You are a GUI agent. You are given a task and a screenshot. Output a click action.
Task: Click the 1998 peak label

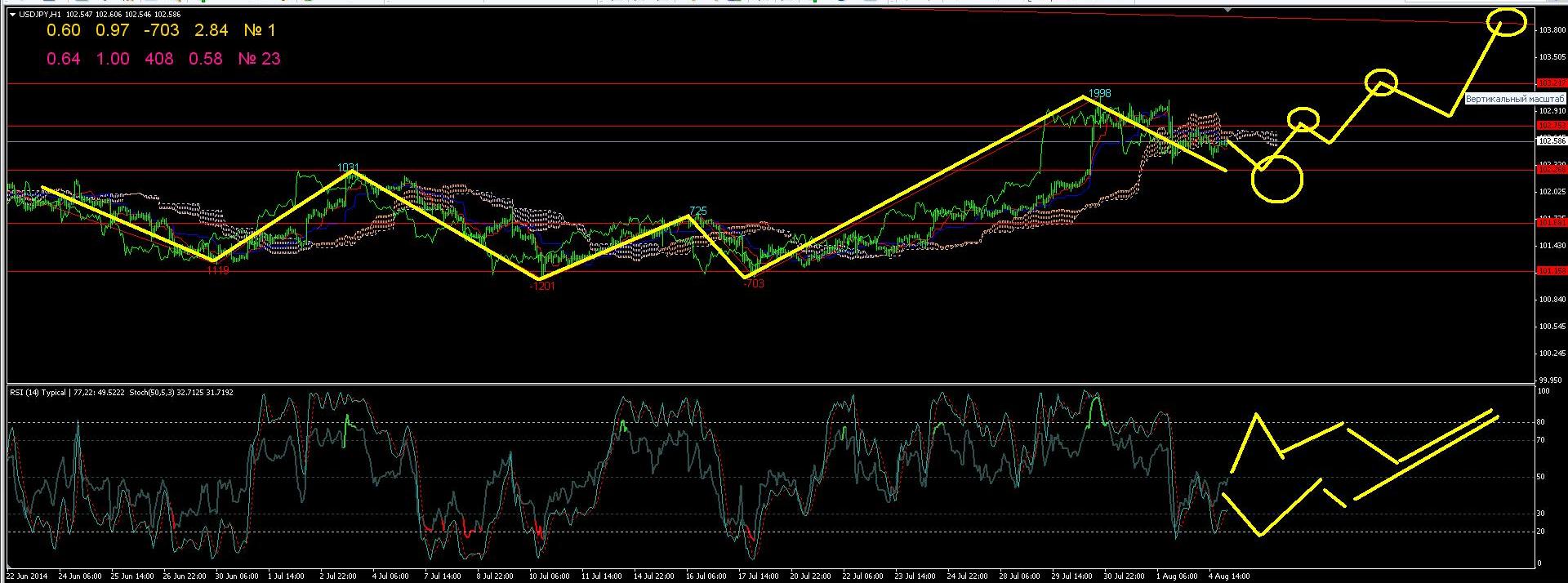tap(1099, 93)
